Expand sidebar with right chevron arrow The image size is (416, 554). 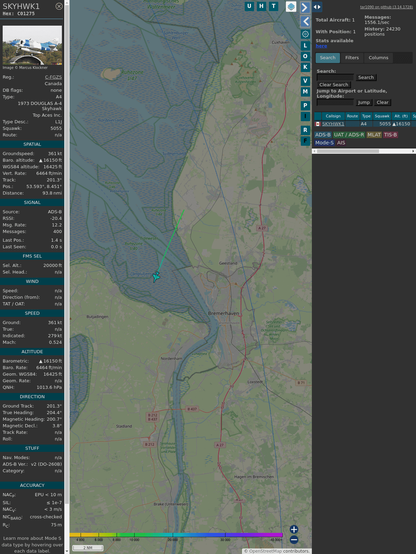click(x=305, y=7)
